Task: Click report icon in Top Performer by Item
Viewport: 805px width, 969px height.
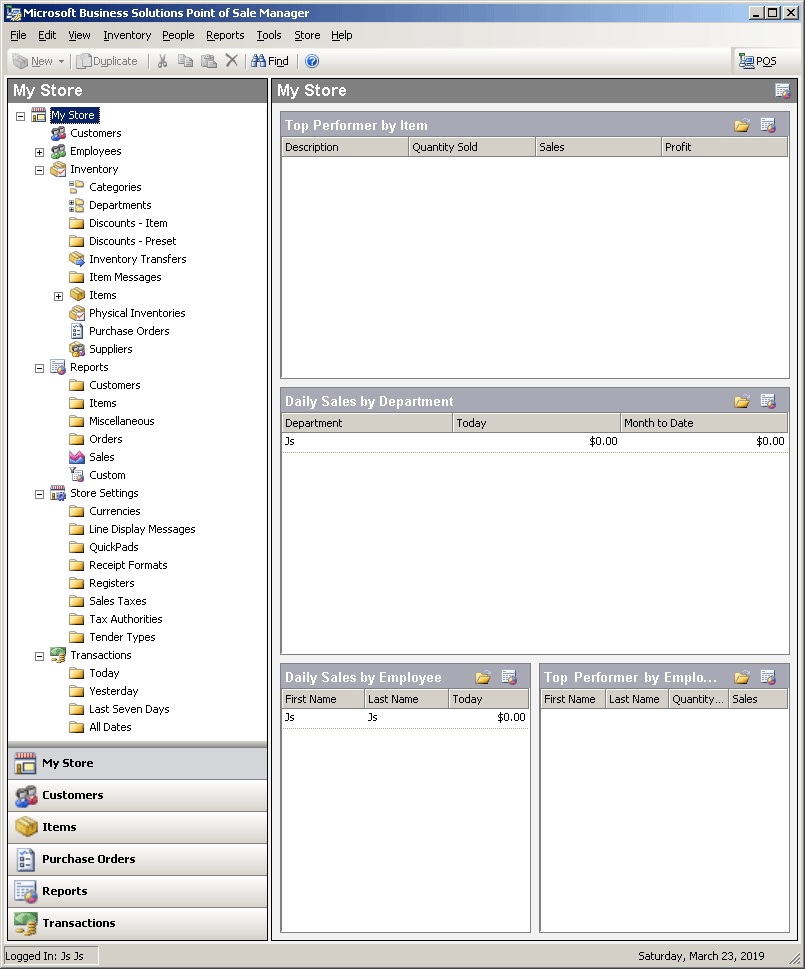Action: [768, 125]
